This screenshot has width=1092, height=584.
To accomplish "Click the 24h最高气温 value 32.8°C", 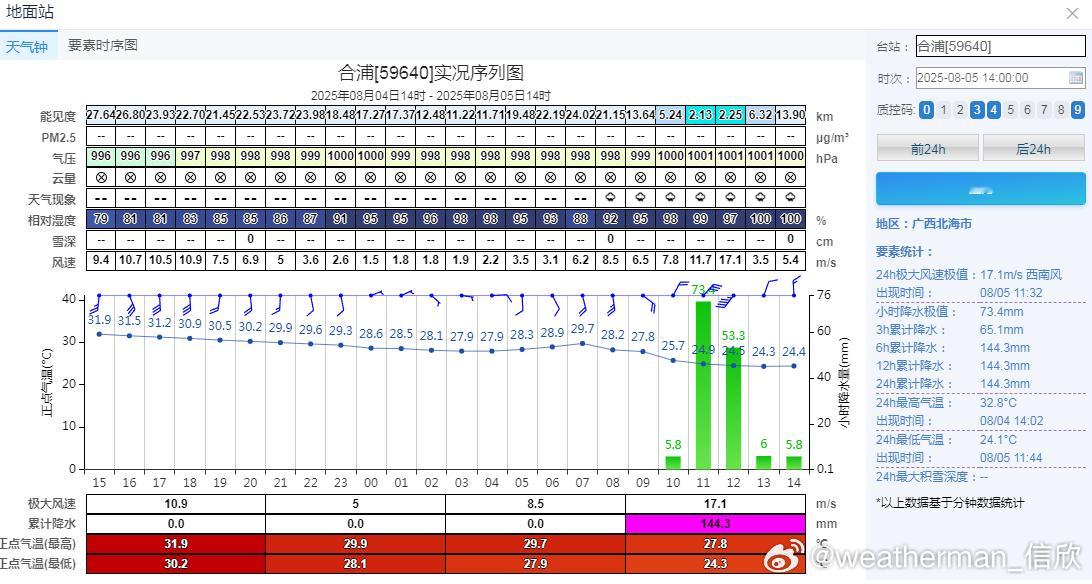I will pyautogui.click(x=998, y=402).
